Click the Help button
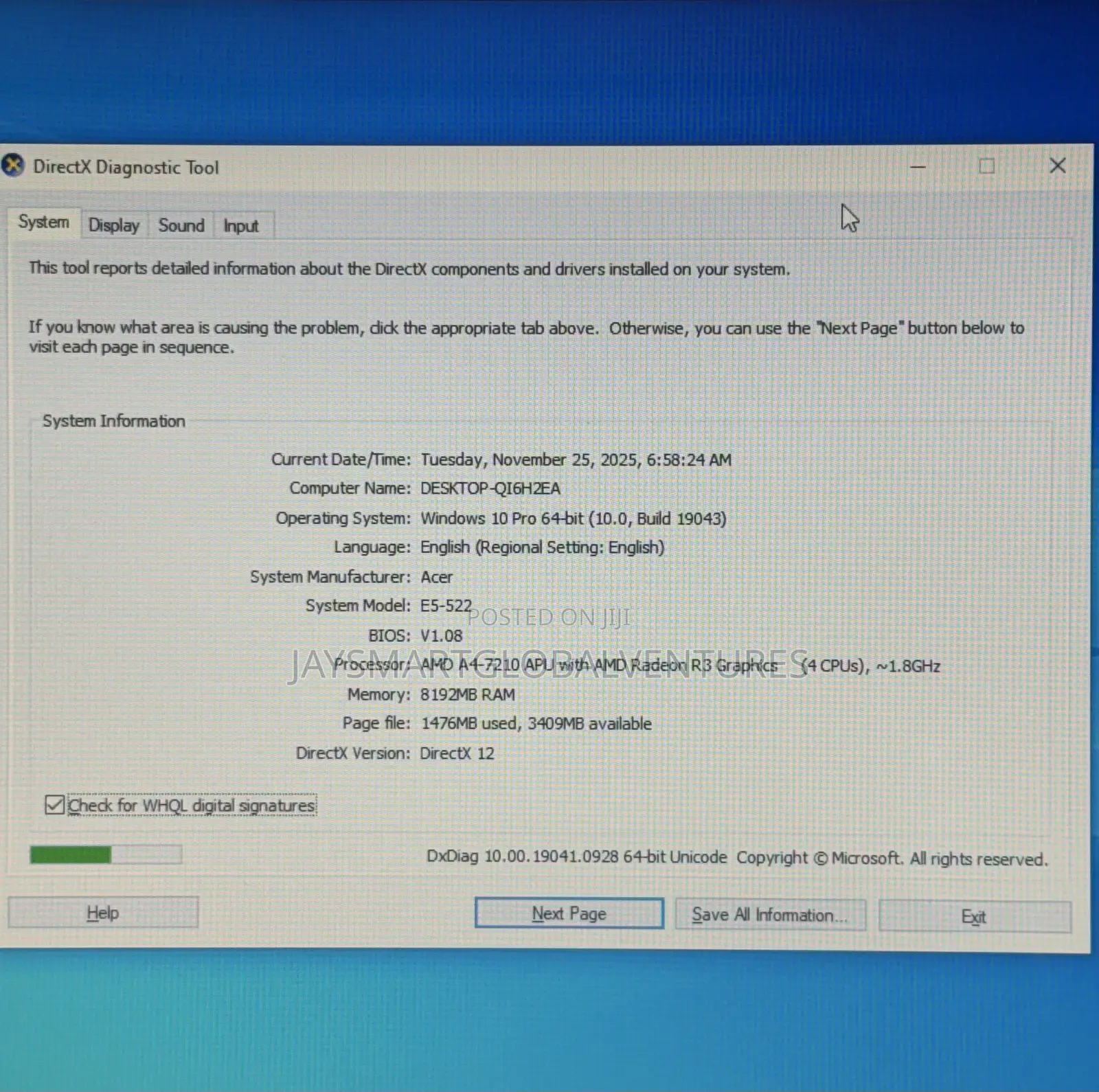The height and width of the screenshot is (1092, 1099). [103, 913]
